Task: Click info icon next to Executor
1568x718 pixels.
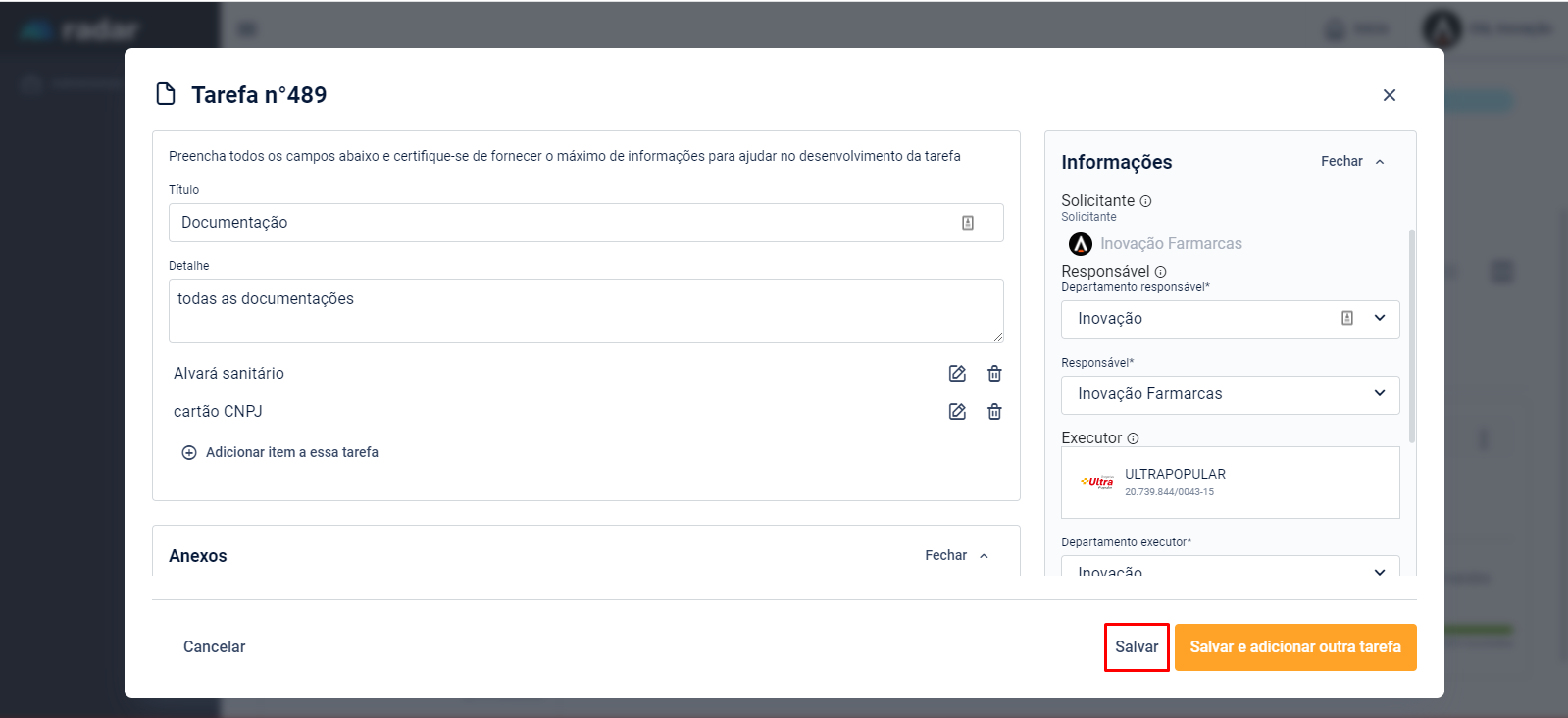Action: click(1133, 438)
